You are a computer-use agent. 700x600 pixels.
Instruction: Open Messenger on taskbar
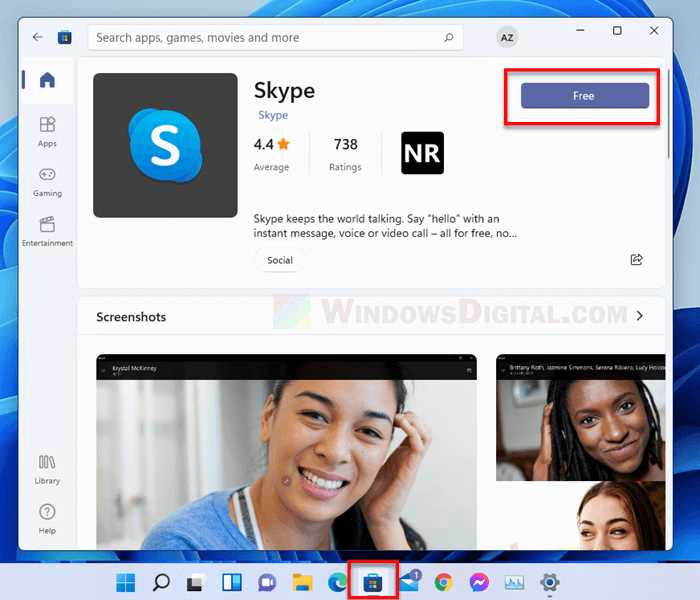pos(479,583)
